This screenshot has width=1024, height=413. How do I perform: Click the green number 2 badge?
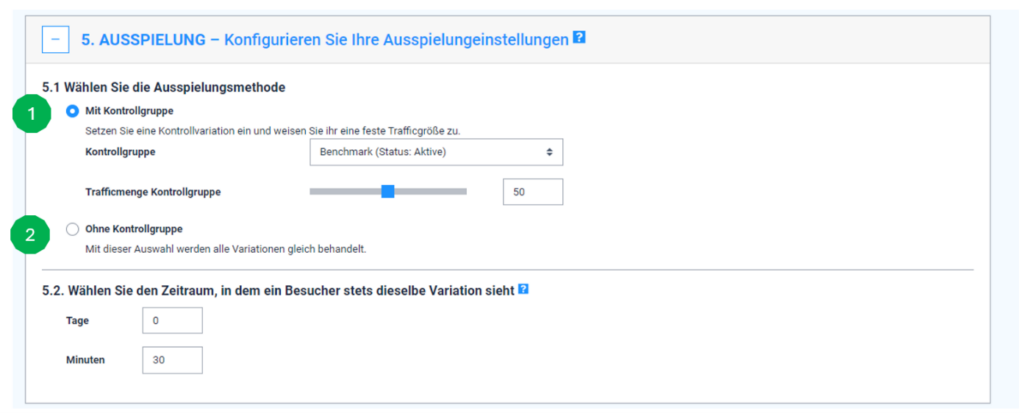[31, 235]
